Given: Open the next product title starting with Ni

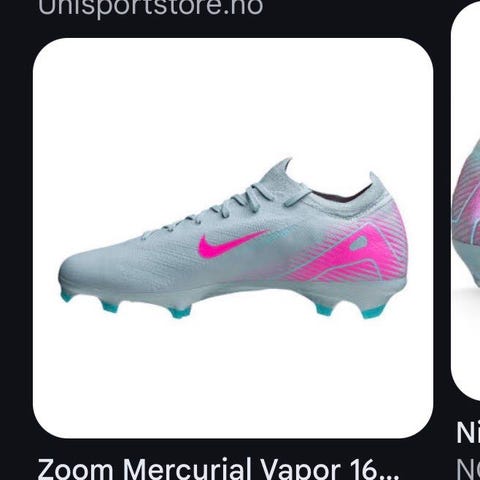Looking at the screenshot, I should (468, 433).
